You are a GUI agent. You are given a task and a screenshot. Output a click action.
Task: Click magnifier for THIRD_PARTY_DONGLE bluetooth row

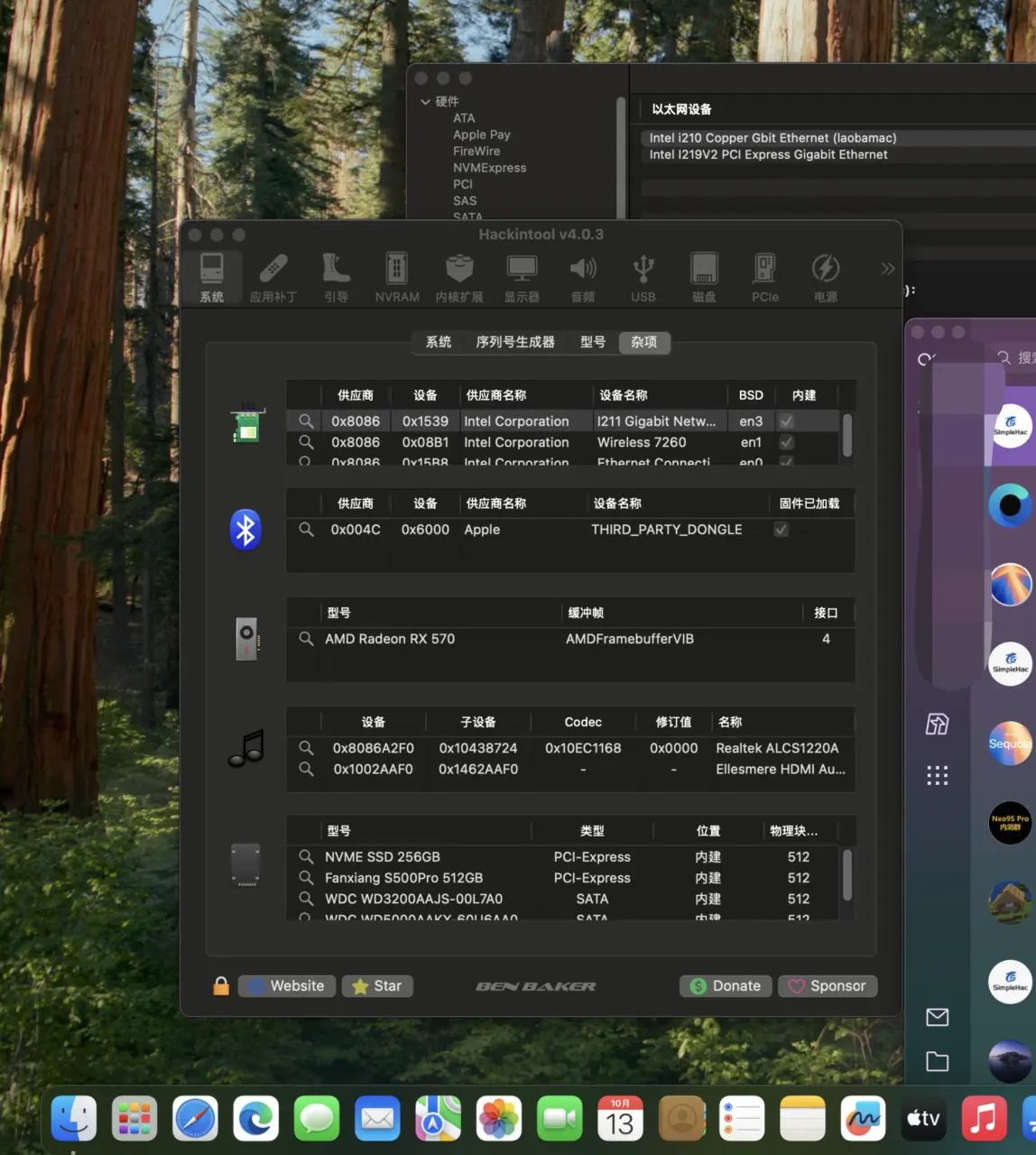[306, 530]
